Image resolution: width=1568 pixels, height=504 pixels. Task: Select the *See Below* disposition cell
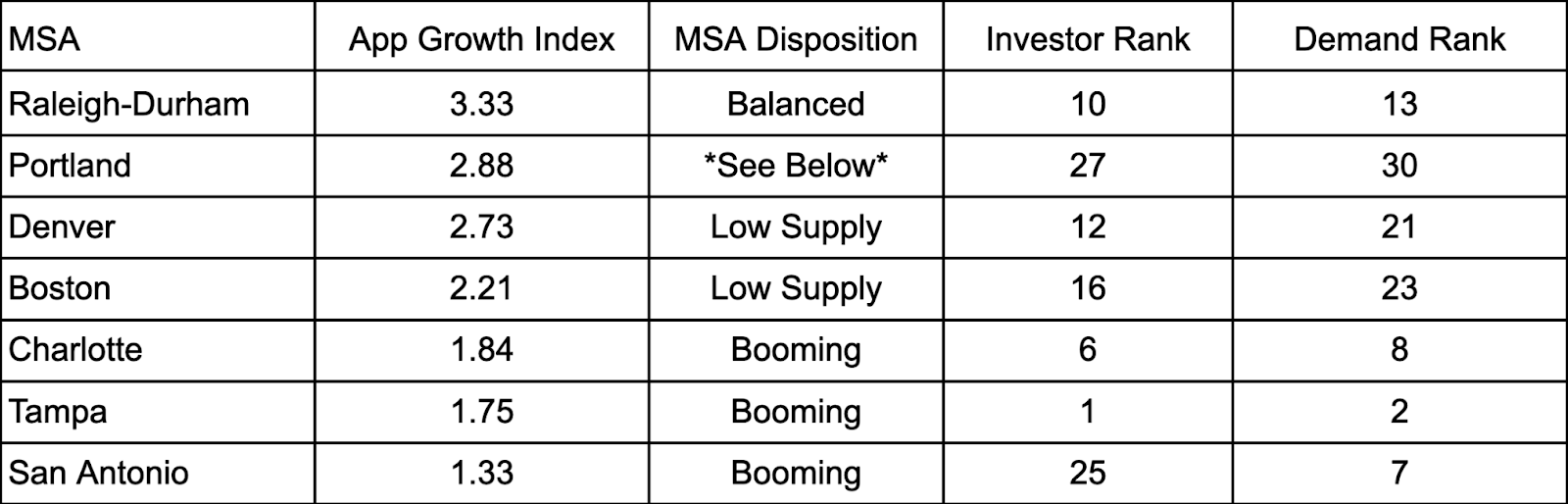pos(796,165)
